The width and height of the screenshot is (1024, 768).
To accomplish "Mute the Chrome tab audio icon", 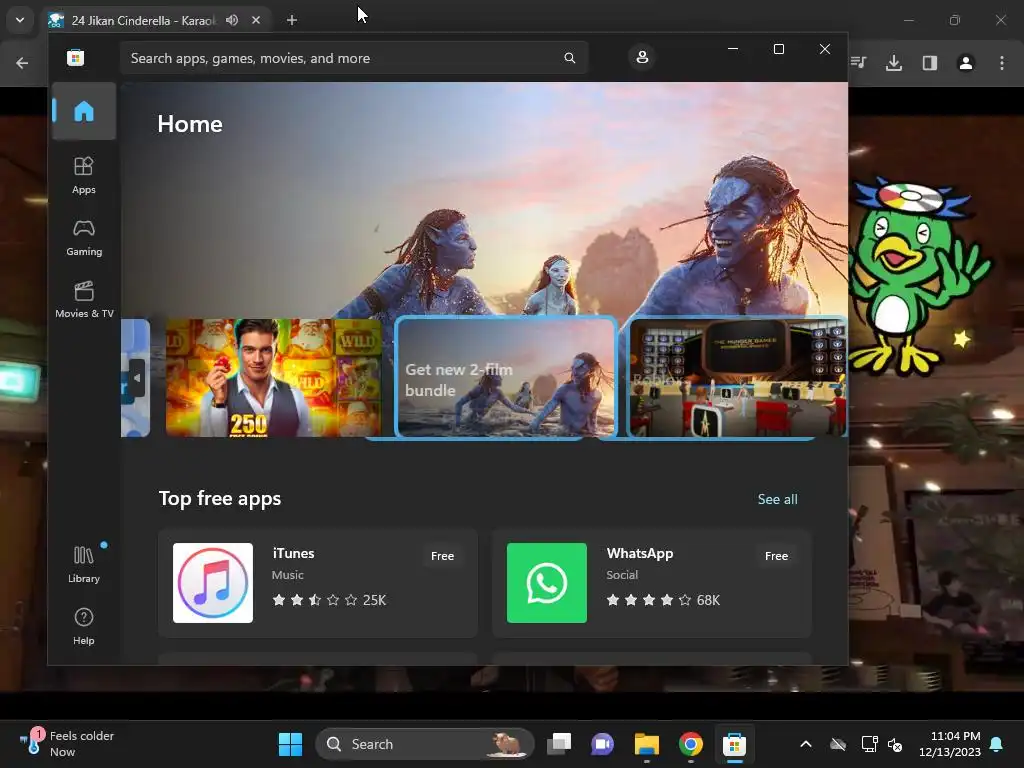I will pyautogui.click(x=232, y=20).
